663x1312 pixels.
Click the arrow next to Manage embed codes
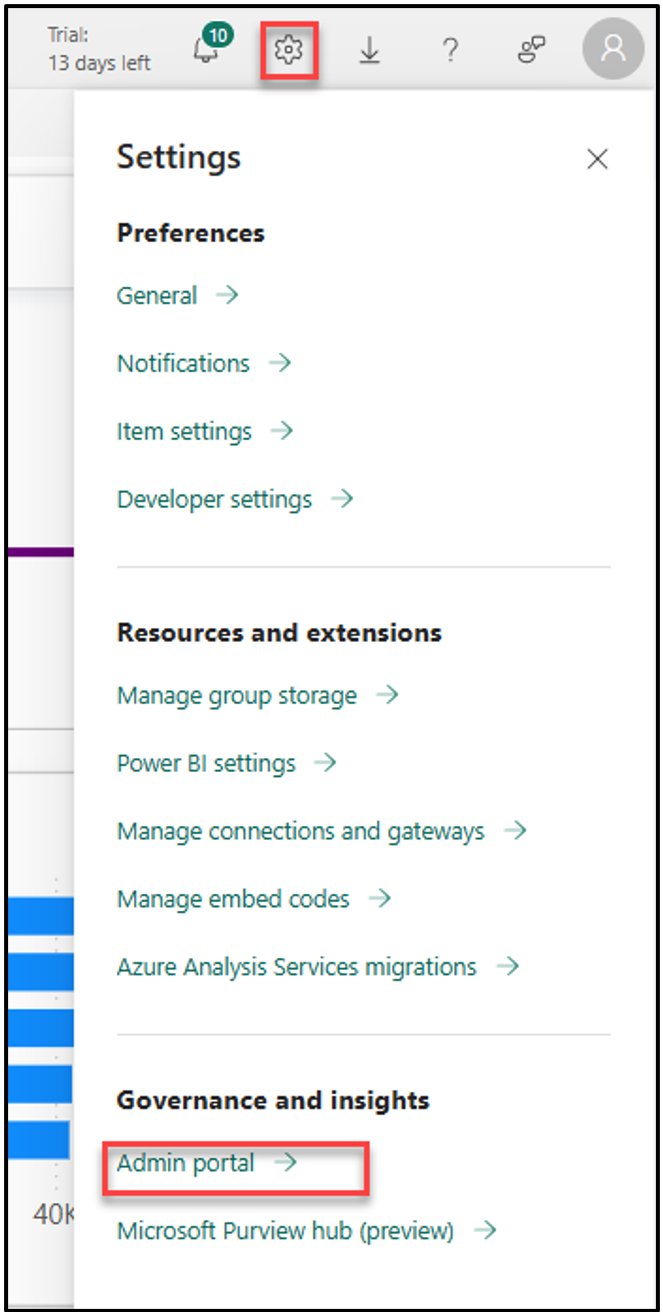tap(379, 898)
